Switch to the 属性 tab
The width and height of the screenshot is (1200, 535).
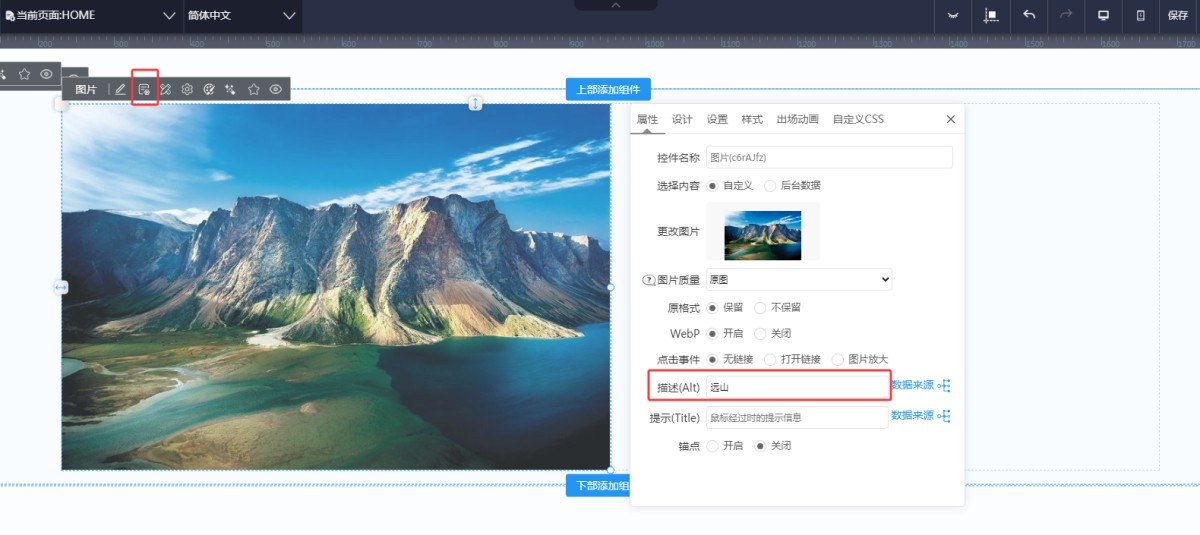pos(648,119)
